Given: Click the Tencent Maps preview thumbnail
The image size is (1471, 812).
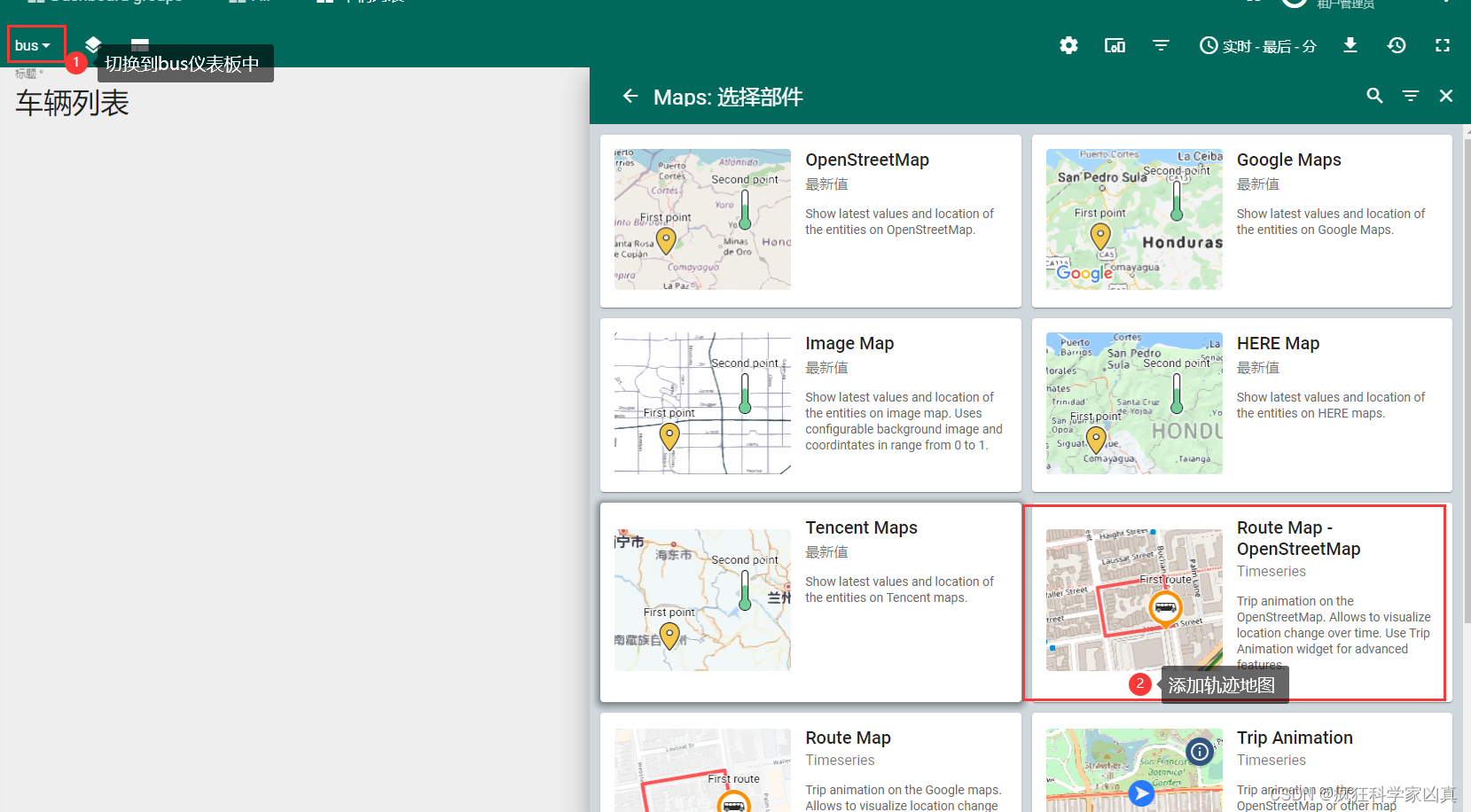Looking at the screenshot, I should click(x=702, y=600).
